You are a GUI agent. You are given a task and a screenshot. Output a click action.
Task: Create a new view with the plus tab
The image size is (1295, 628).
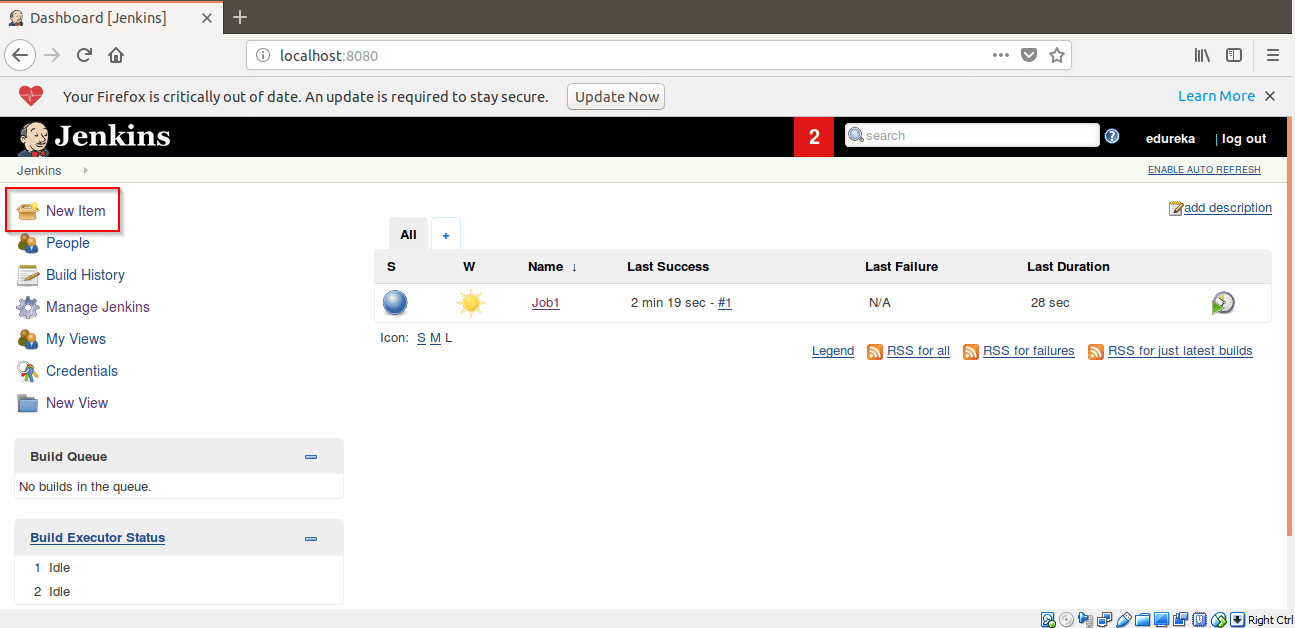[x=445, y=233]
